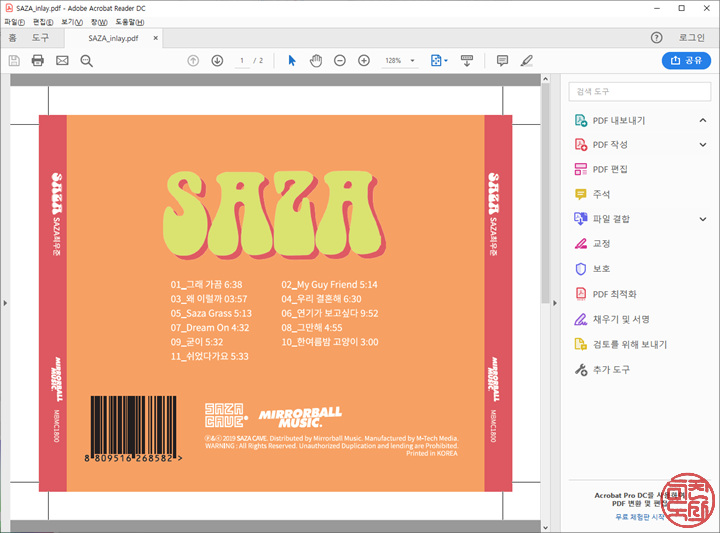Viewport: 720px width, 533px height.
Task: Select the SAZA_inlay.pdf document tab
Action: 113,38
